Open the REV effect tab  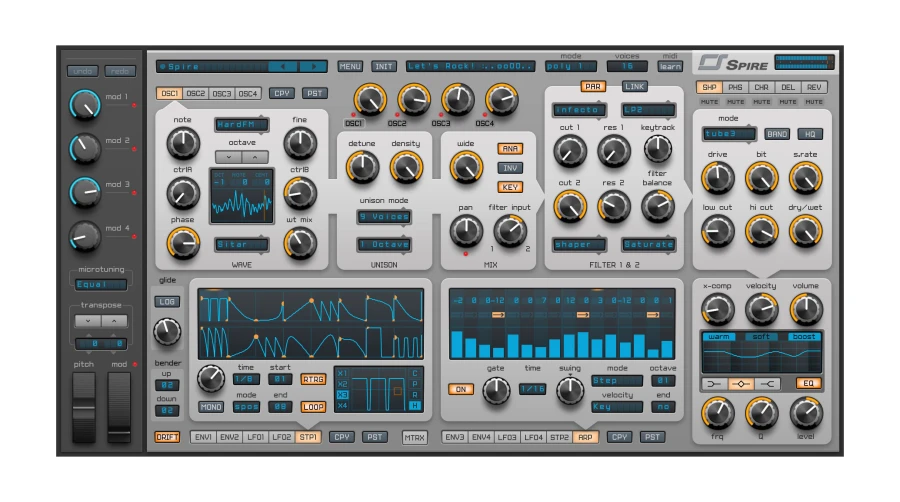(814, 87)
